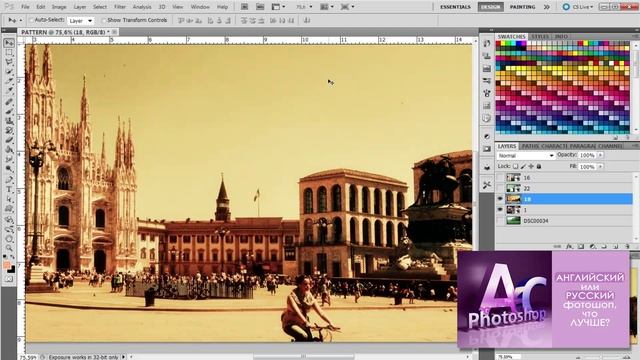Select the Dodge tool
The height and width of the screenshot is (360, 640).
point(9,169)
